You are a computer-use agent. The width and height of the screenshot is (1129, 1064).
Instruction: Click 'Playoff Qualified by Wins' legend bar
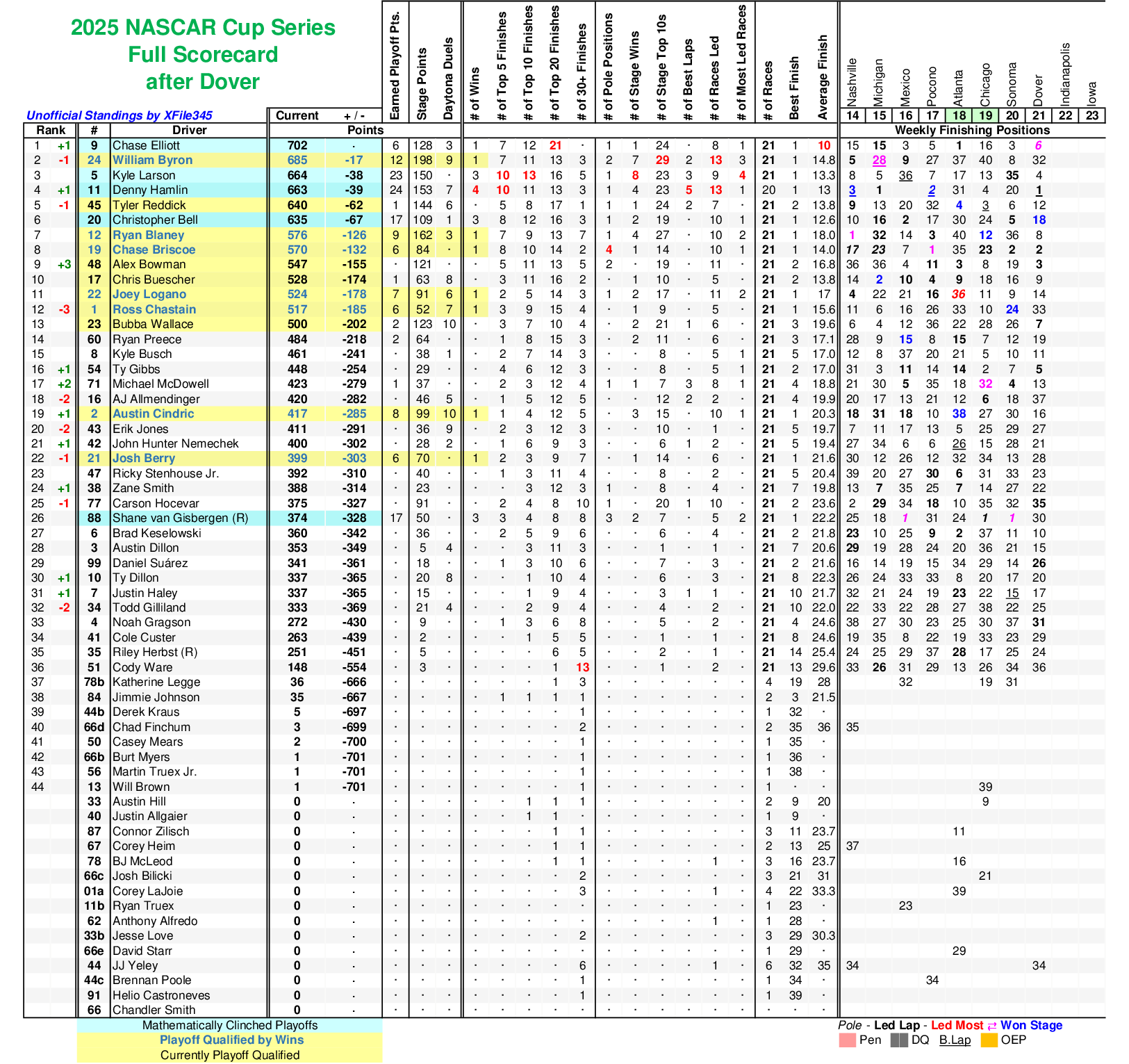(x=229, y=1040)
